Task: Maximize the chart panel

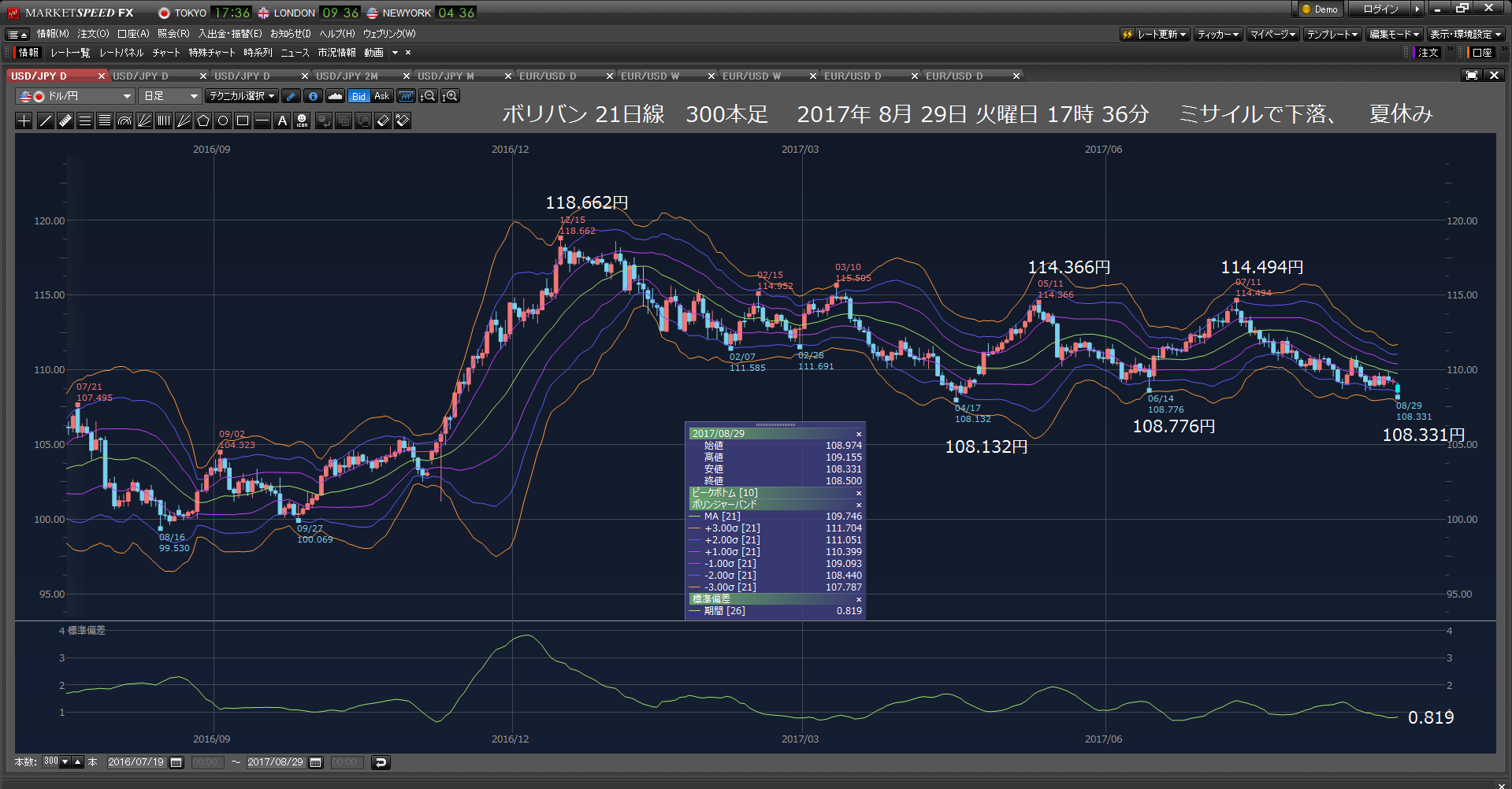Action: coord(1471,76)
